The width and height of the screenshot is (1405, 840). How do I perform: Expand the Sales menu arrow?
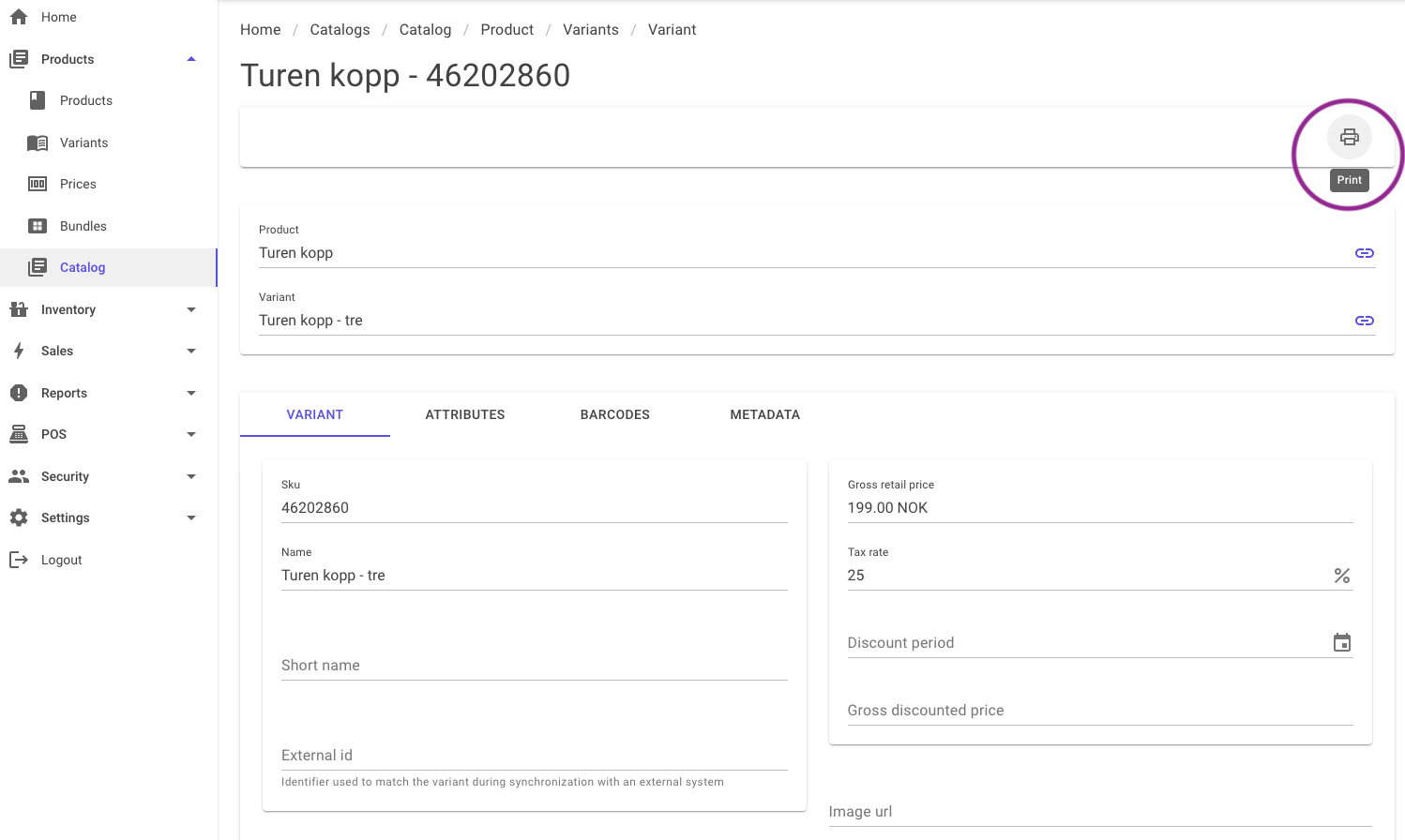click(x=191, y=351)
